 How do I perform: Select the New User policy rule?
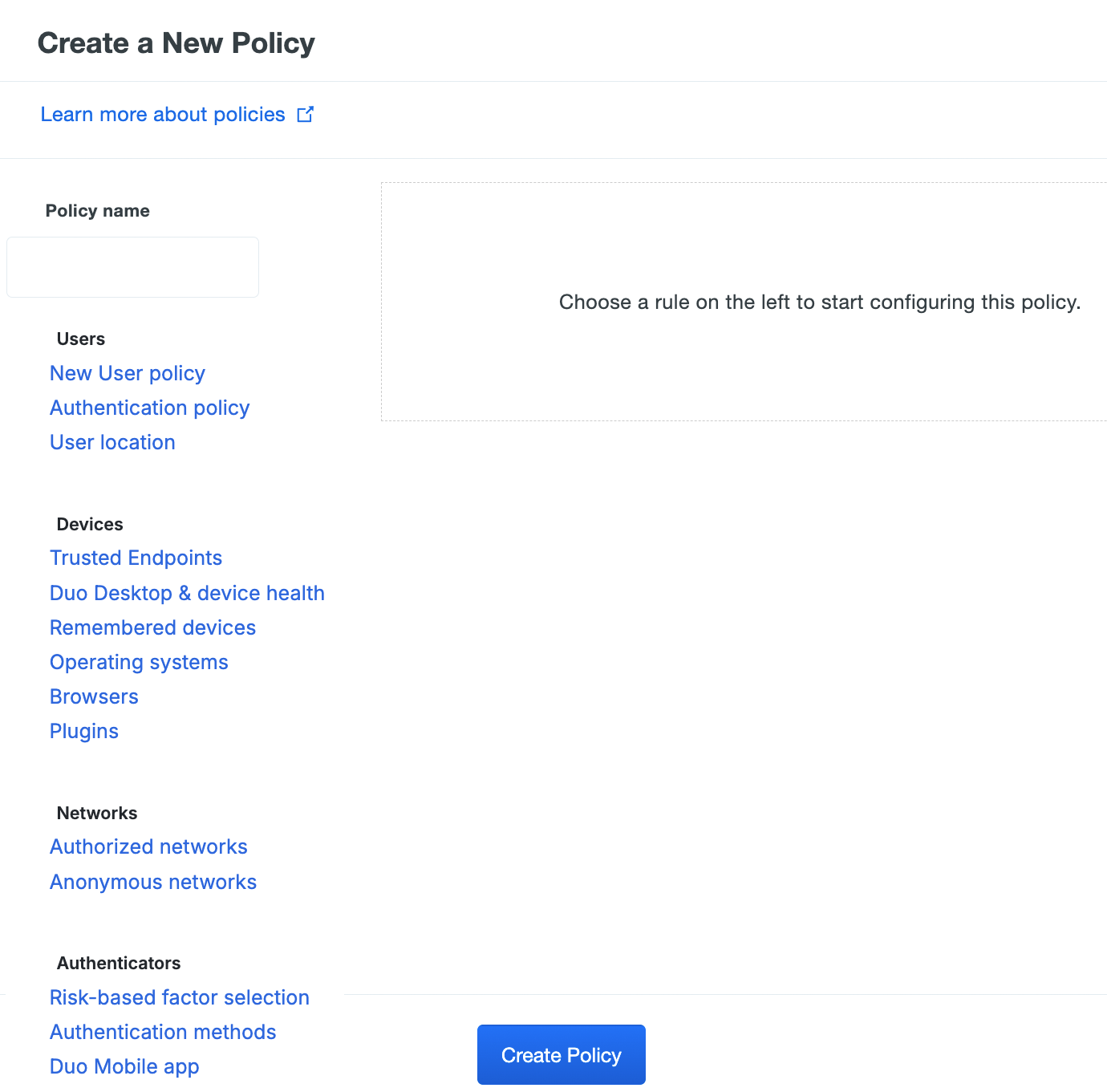click(127, 373)
